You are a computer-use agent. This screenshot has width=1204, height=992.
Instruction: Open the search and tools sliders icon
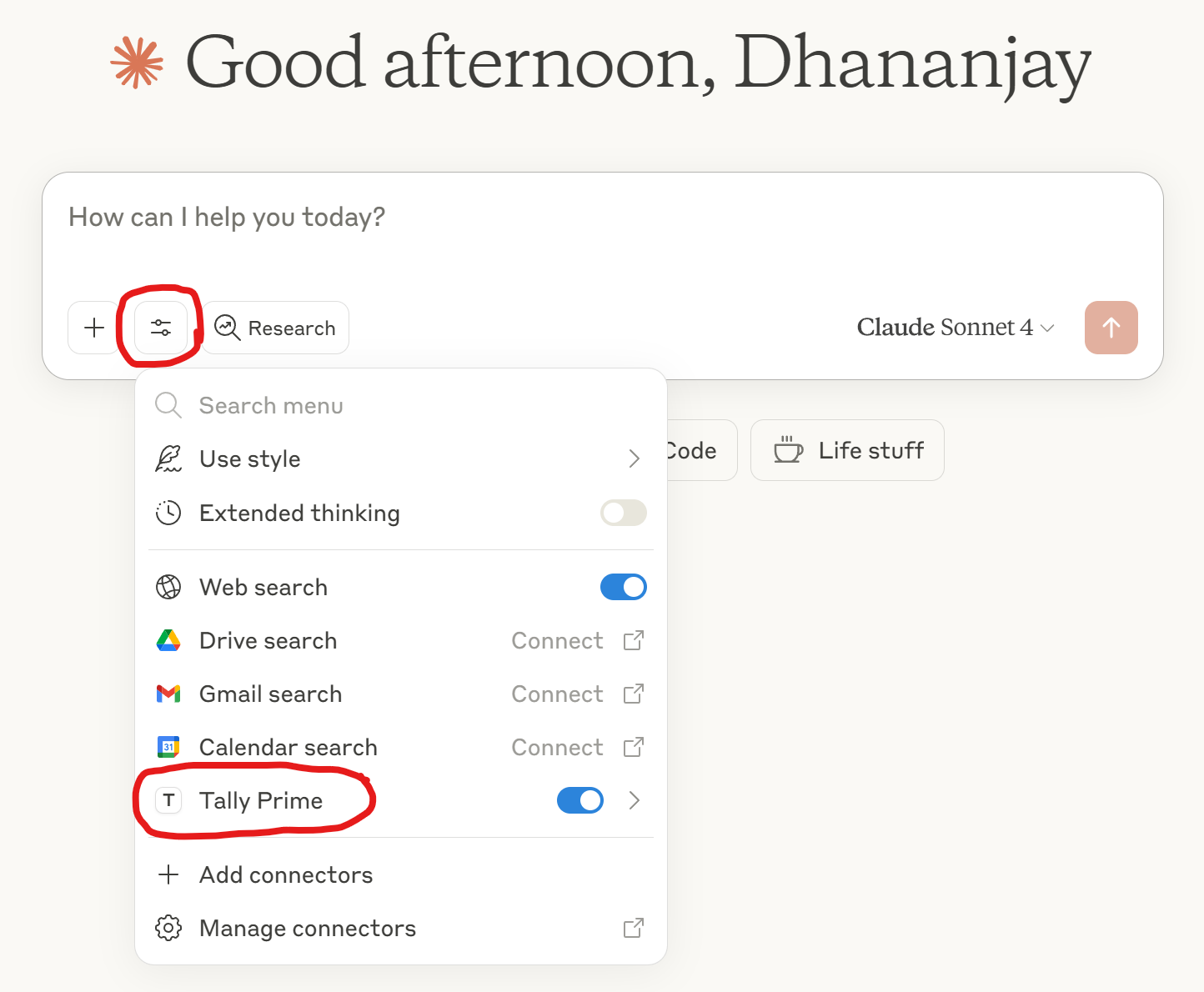[161, 328]
